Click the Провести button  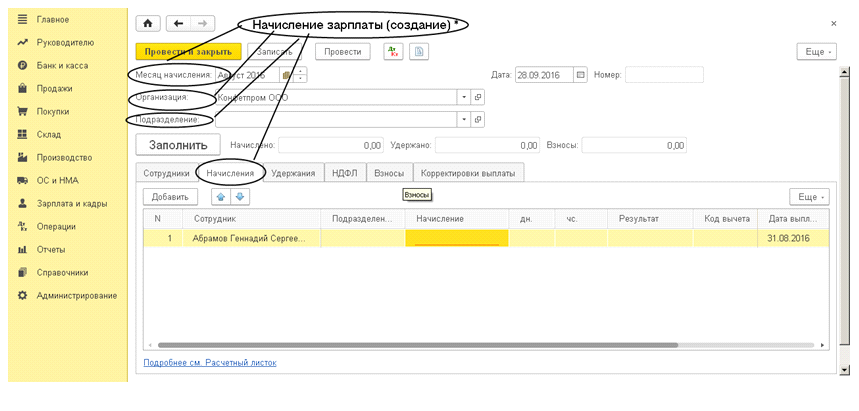[x=343, y=52]
